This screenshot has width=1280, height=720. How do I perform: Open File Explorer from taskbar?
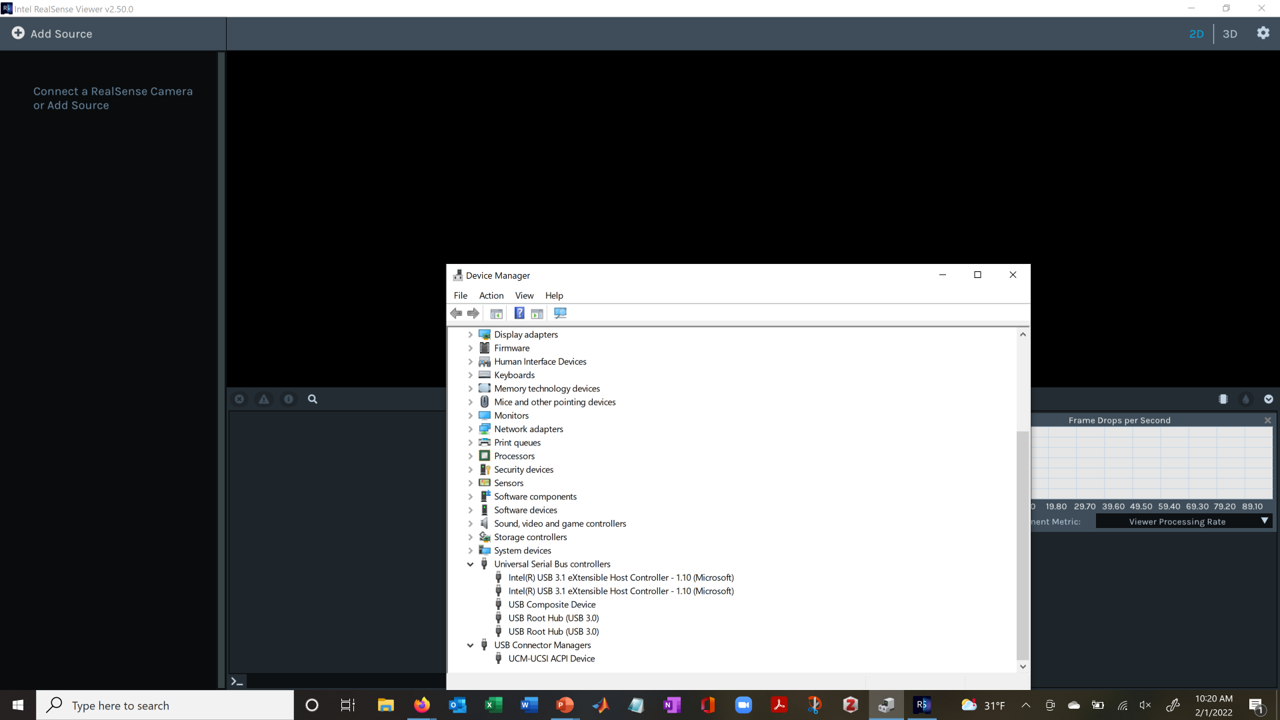click(386, 705)
